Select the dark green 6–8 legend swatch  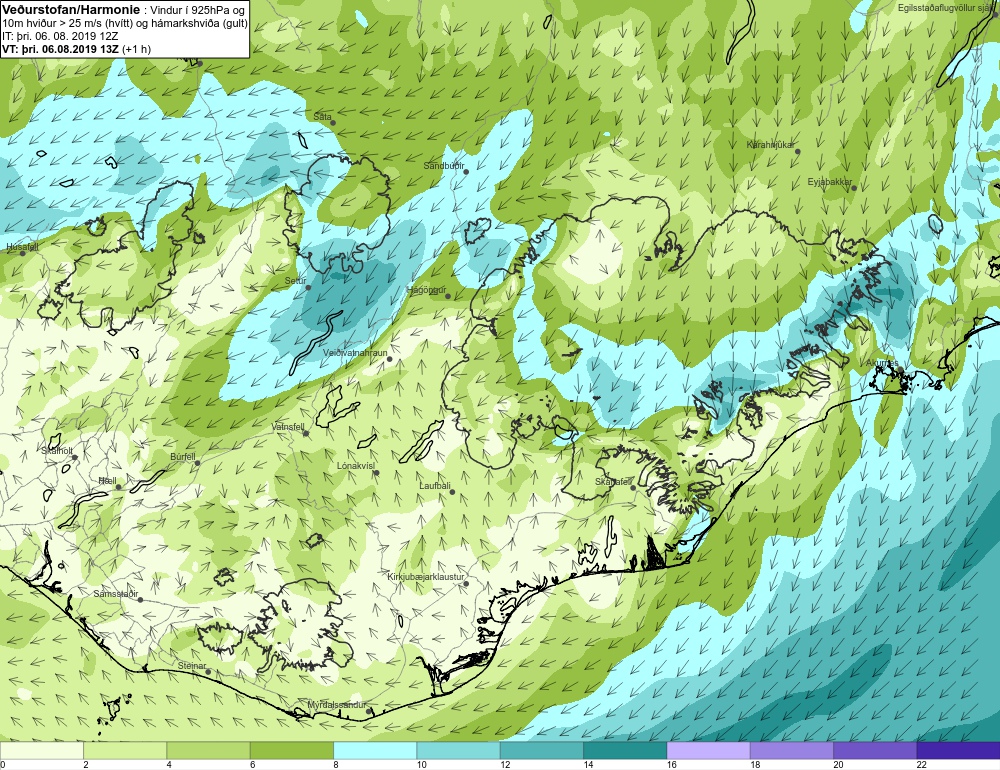pyautogui.click(x=292, y=750)
